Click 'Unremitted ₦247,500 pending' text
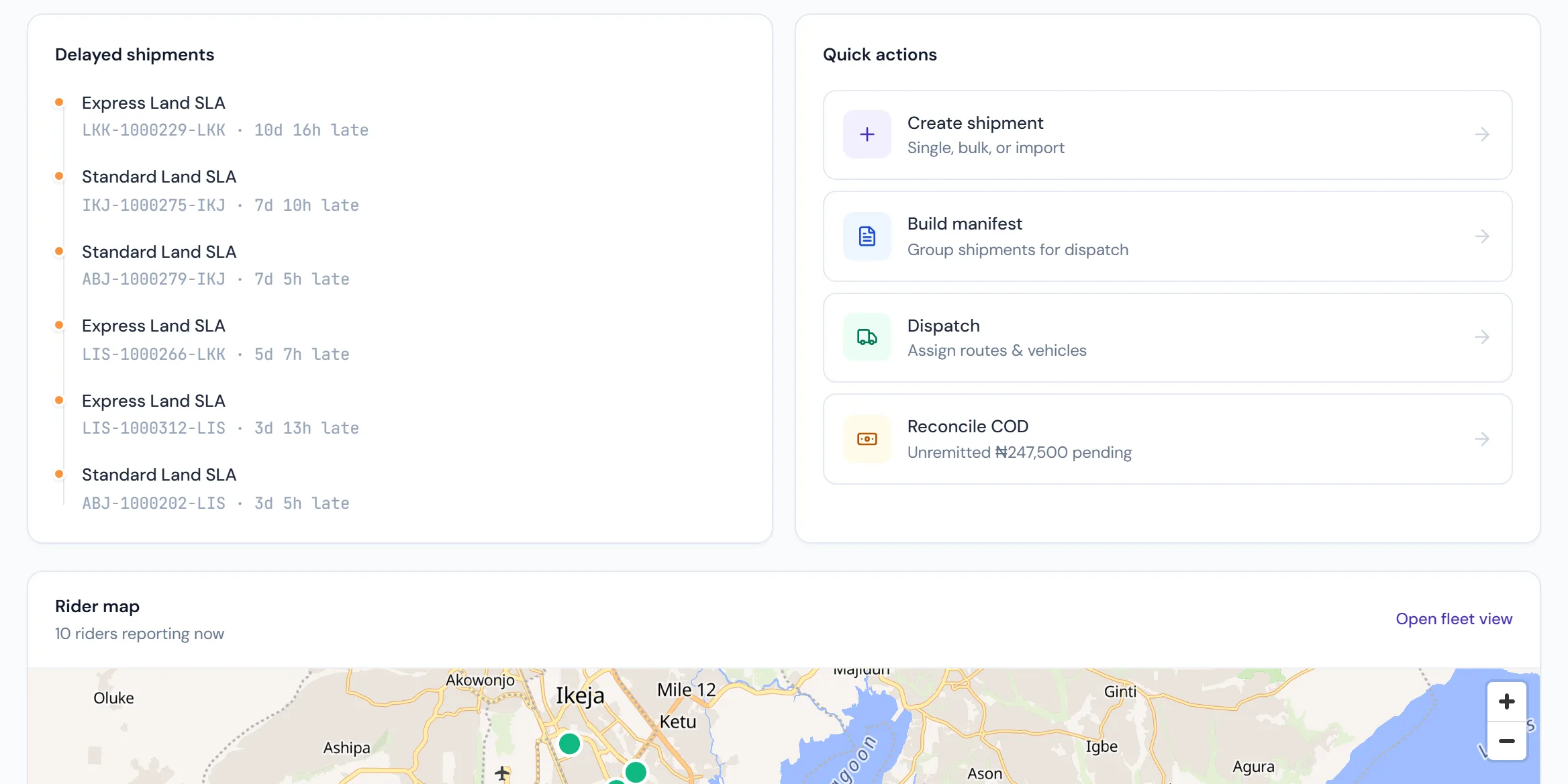Viewport: 1568px width, 784px height. tap(1019, 452)
